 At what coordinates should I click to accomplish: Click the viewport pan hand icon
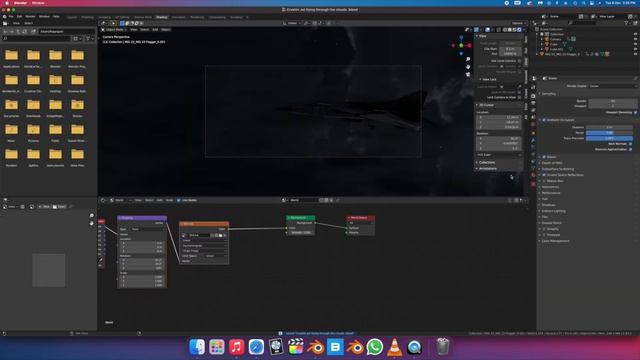(468, 67)
